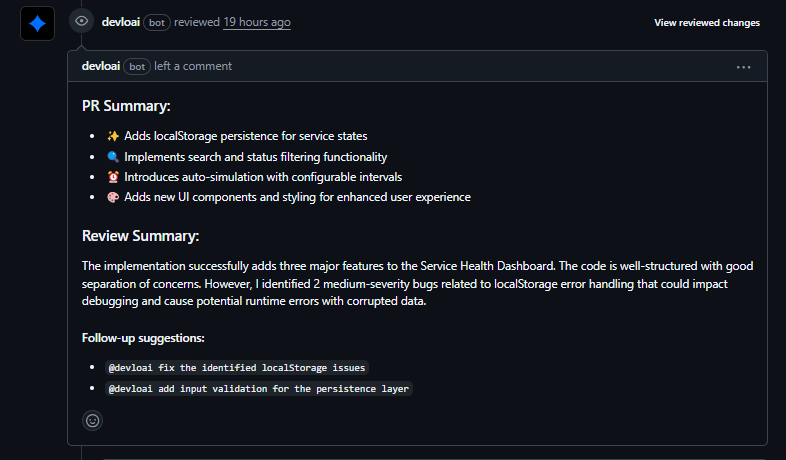Screen dimensions: 786x460
Task: Click the Review Summary heading
Action: coord(140,236)
